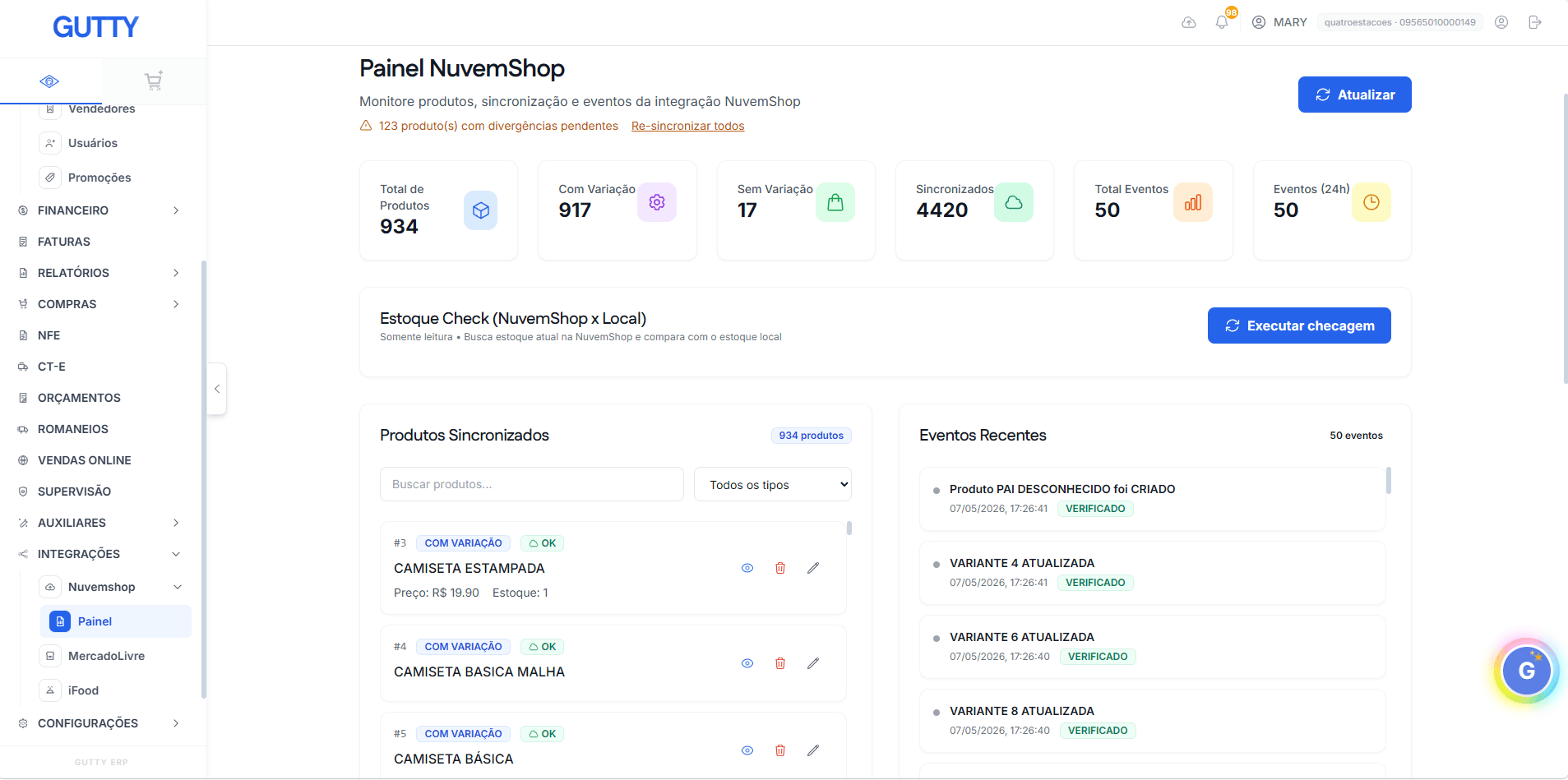Viewport: 1568px width, 780px height.
Task: Click the user profile circle icon at far right
Action: [x=1501, y=22]
